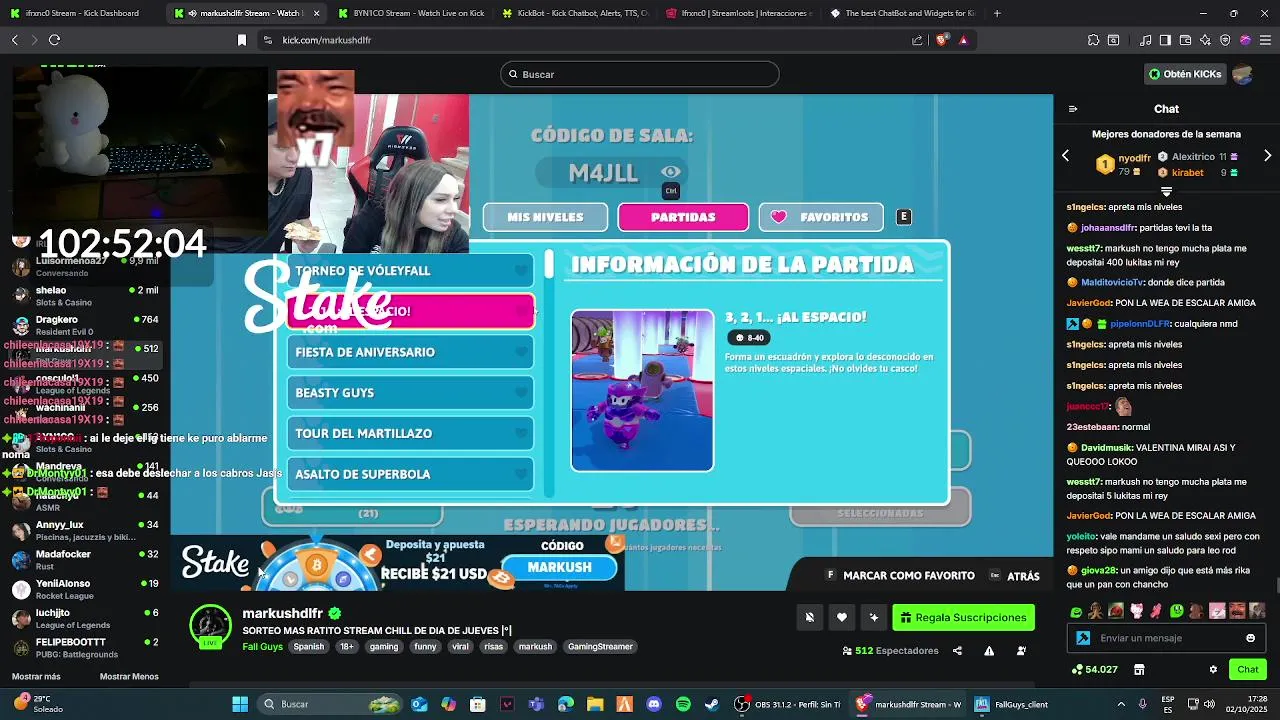Click the address bar URL
The height and width of the screenshot is (720, 1280).
[327, 40]
